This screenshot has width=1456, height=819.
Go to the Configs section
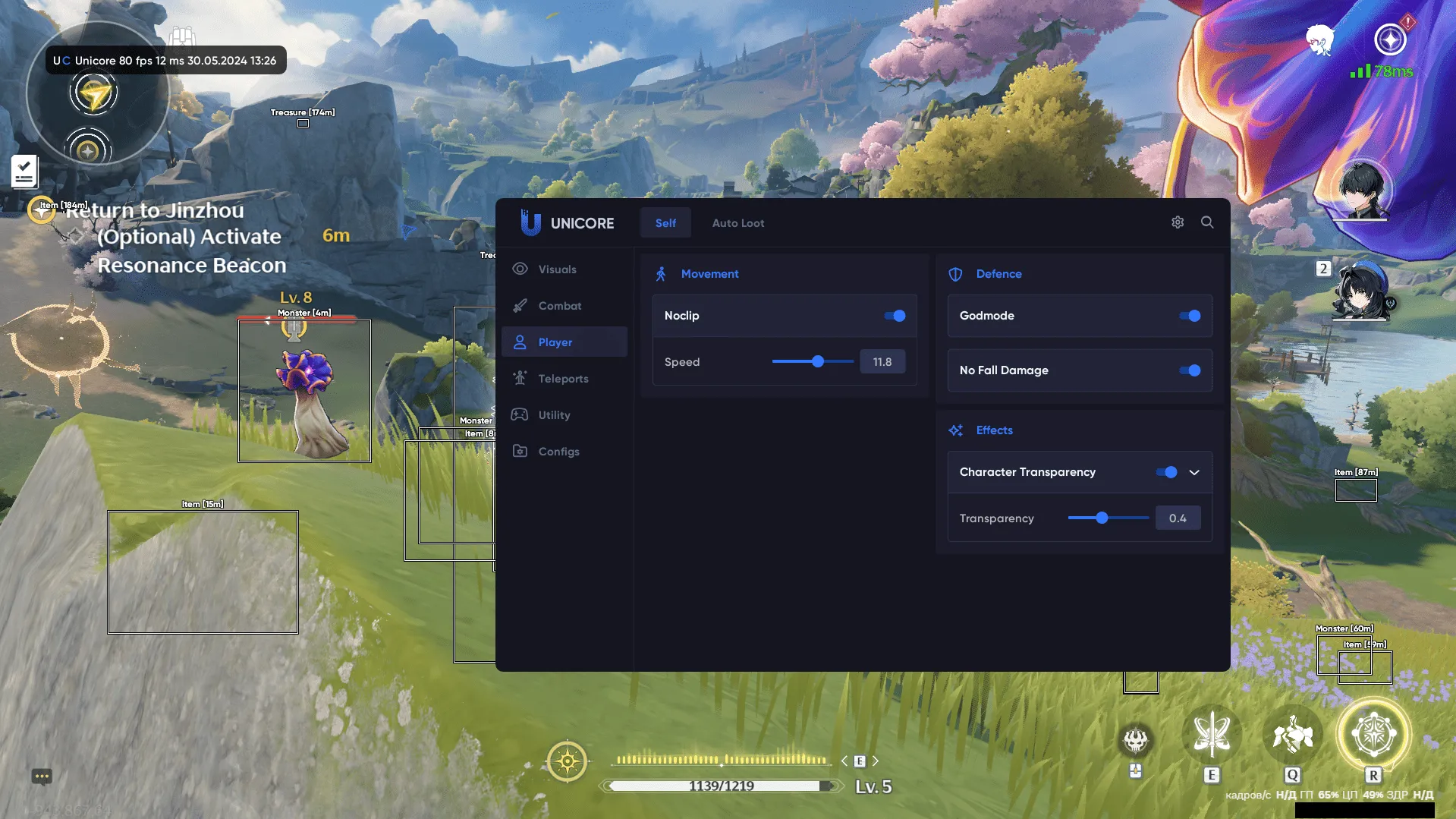[558, 452]
